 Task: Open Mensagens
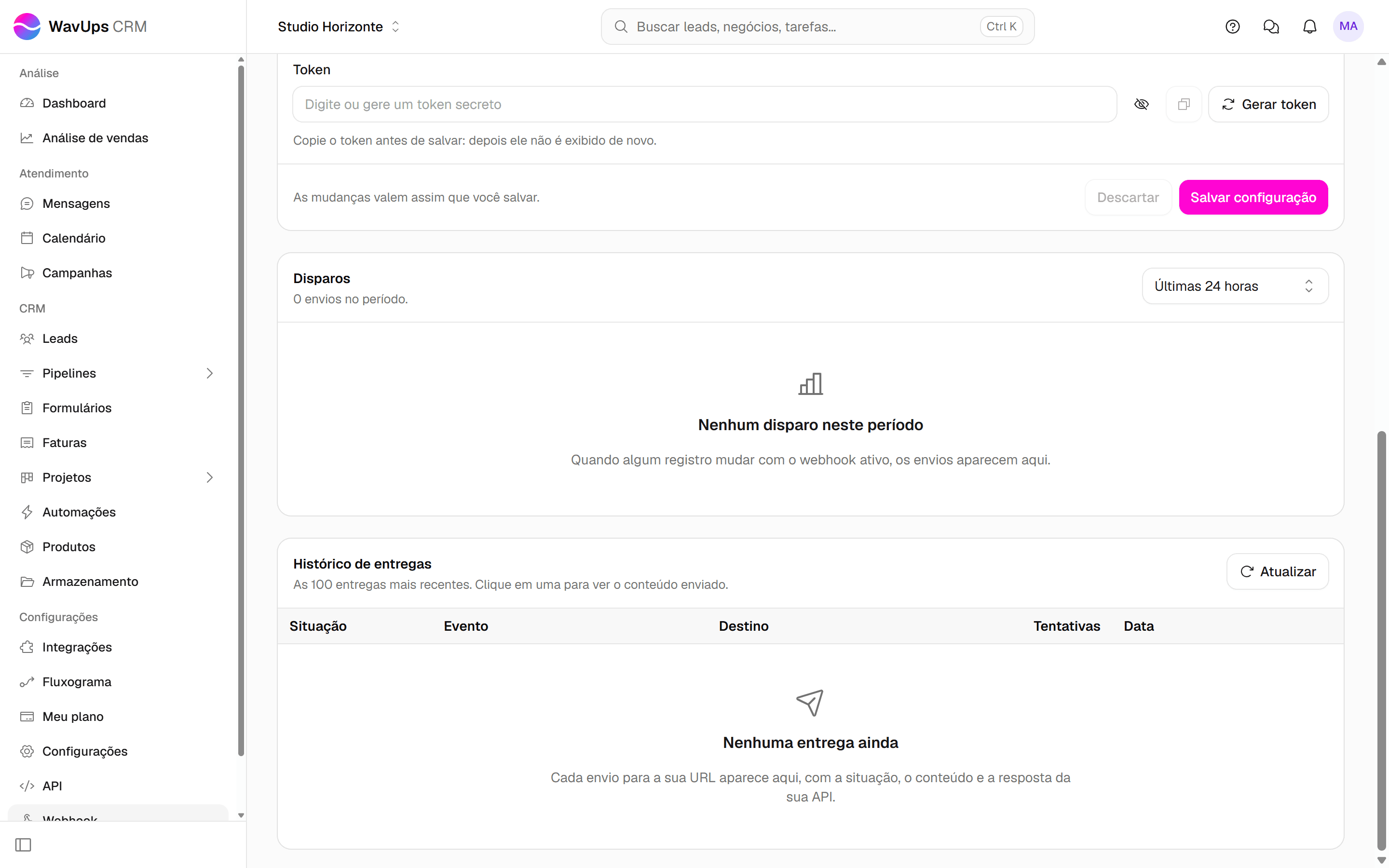(x=118, y=203)
